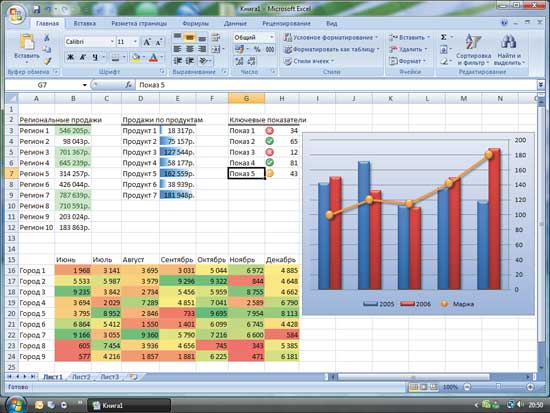Click Форматировать как таблицу button
550x413 pixels.
(332, 49)
